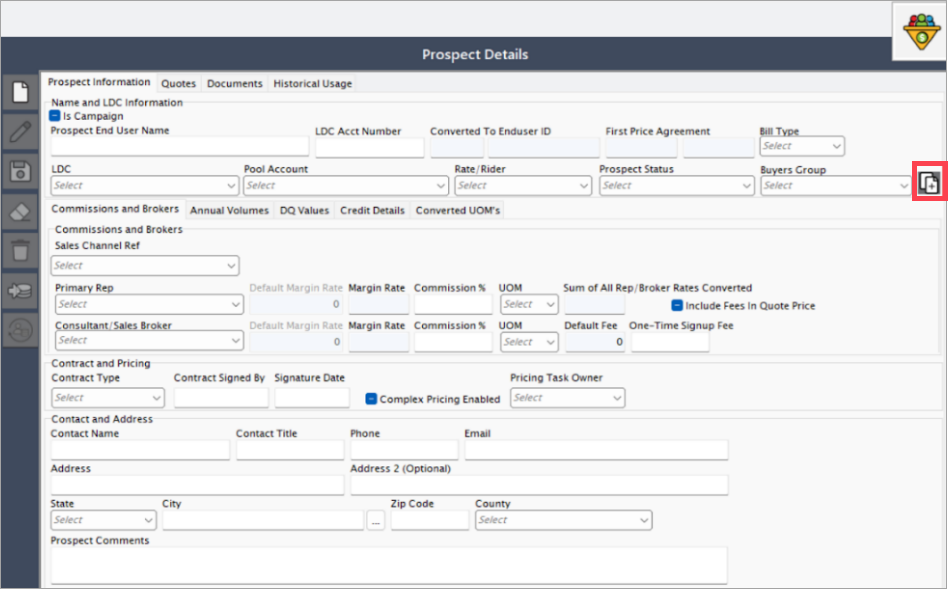Viewport: 948px width, 589px height.
Task: Open the Pricing Task Owner dropdown
Action: click(567, 398)
